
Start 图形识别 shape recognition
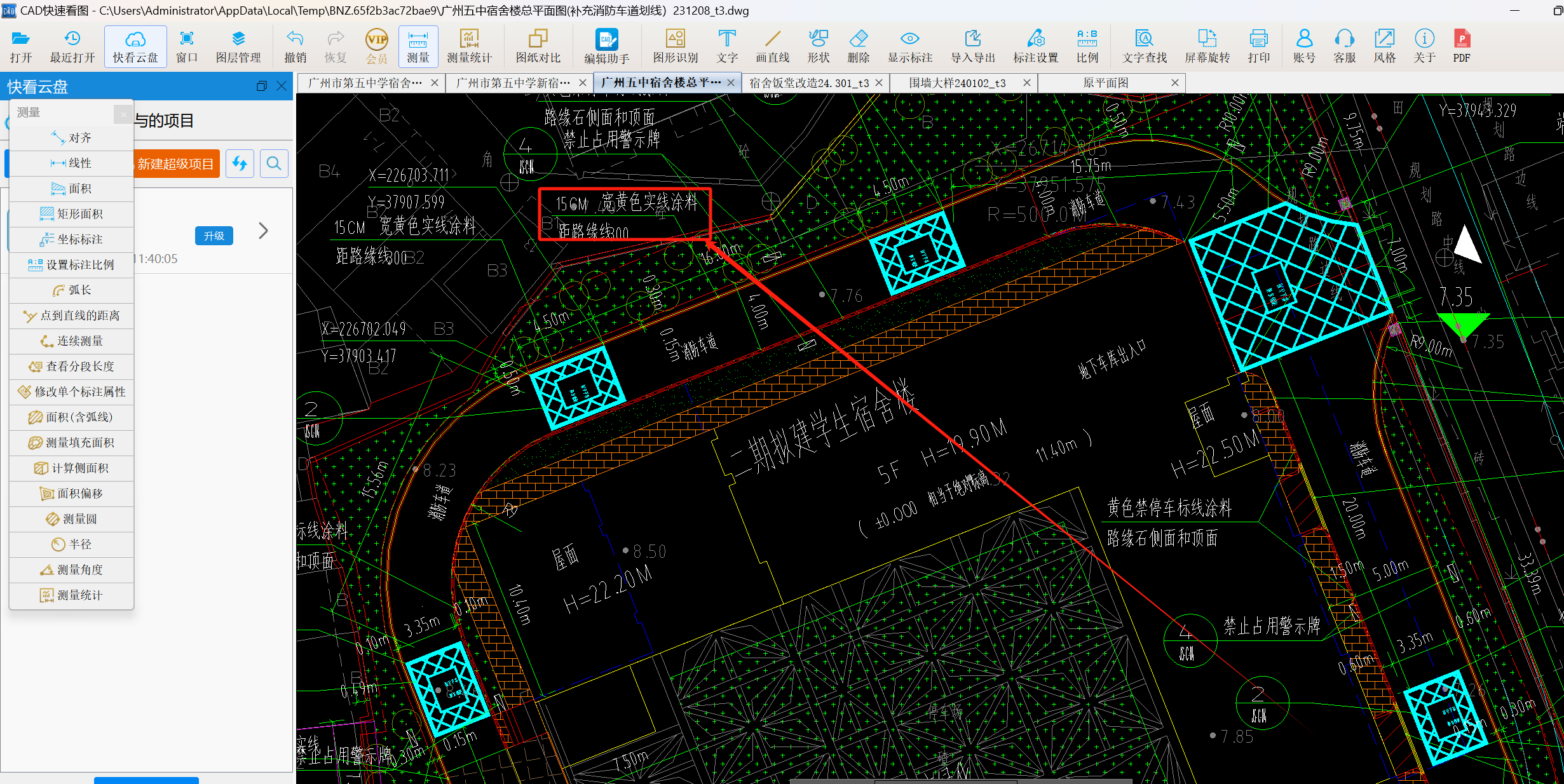(676, 46)
